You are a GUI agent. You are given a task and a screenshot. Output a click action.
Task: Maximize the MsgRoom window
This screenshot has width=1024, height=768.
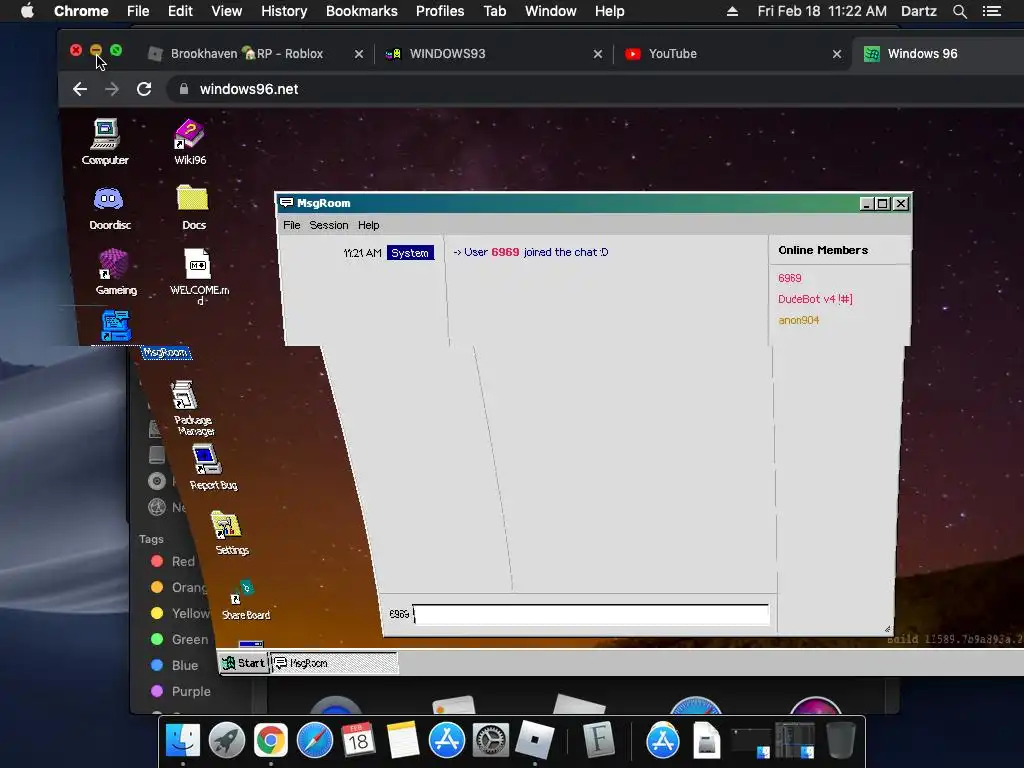pos(883,204)
